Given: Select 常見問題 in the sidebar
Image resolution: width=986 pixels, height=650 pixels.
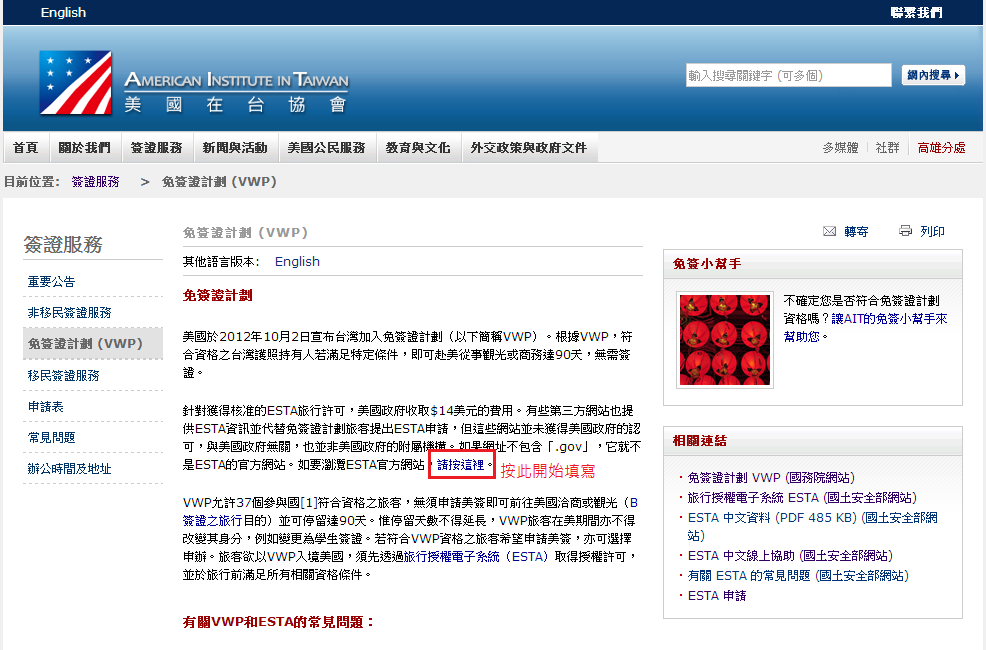Looking at the screenshot, I should [x=52, y=438].
